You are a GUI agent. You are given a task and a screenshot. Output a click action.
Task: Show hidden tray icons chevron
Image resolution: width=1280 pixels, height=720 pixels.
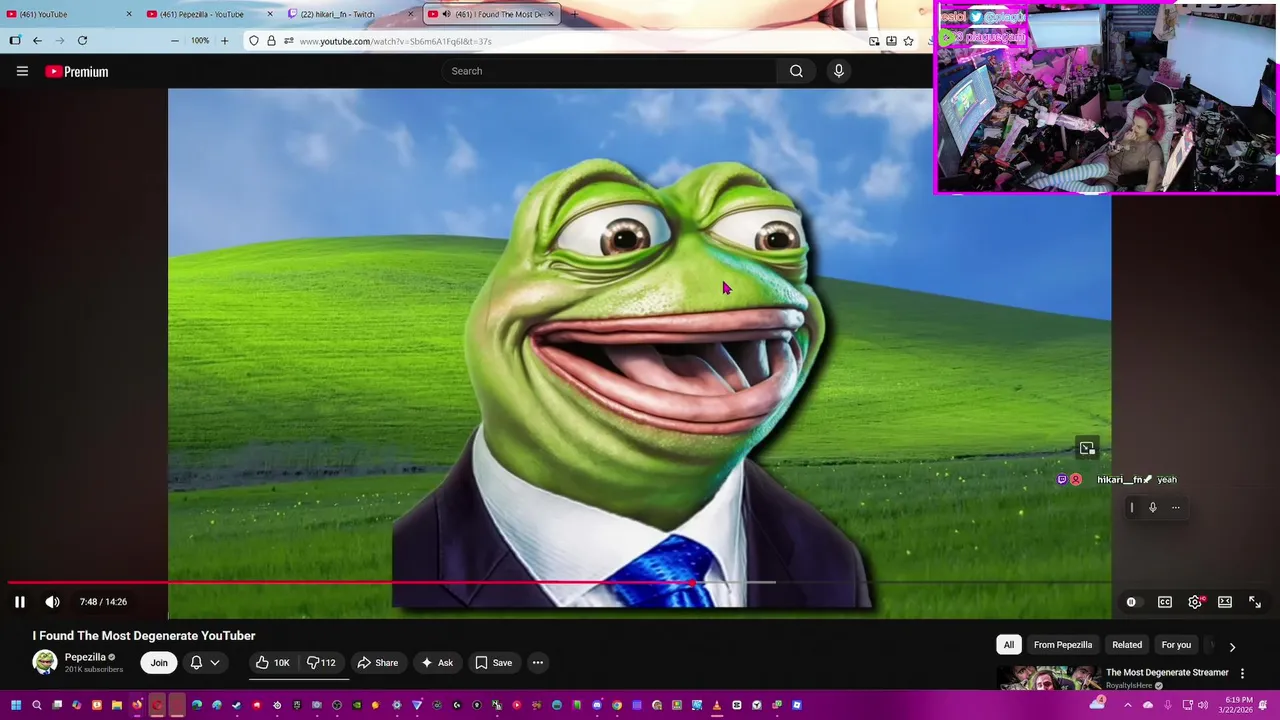1128,705
